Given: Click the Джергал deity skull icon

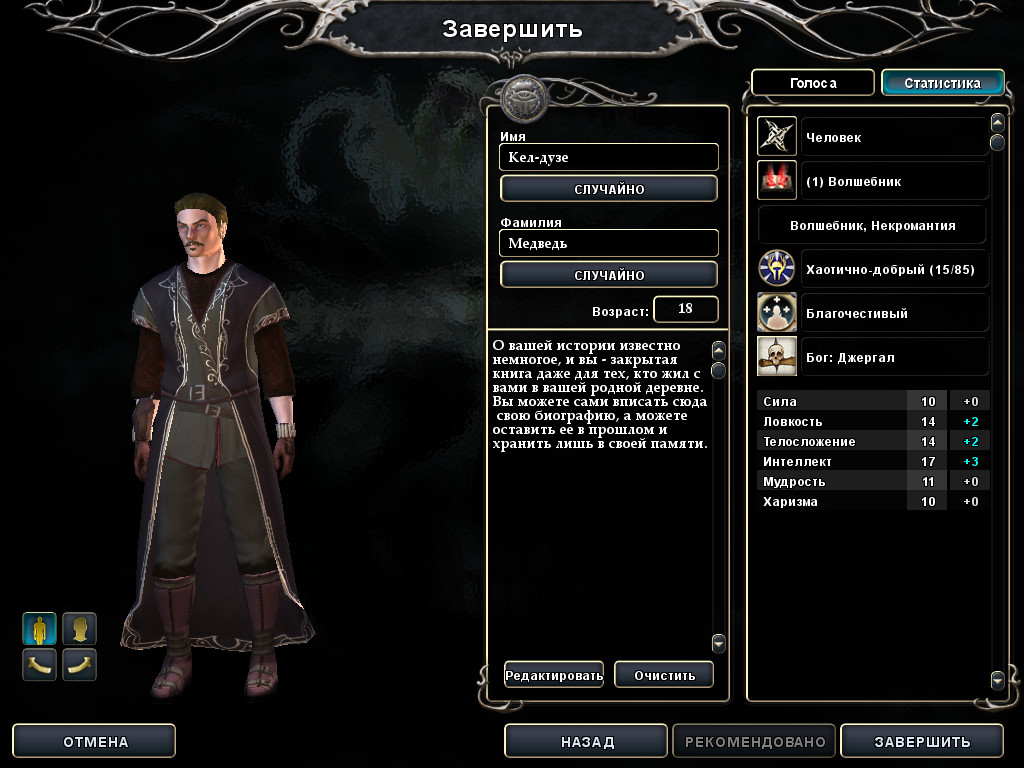Looking at the screenshot, I should 776,357.
